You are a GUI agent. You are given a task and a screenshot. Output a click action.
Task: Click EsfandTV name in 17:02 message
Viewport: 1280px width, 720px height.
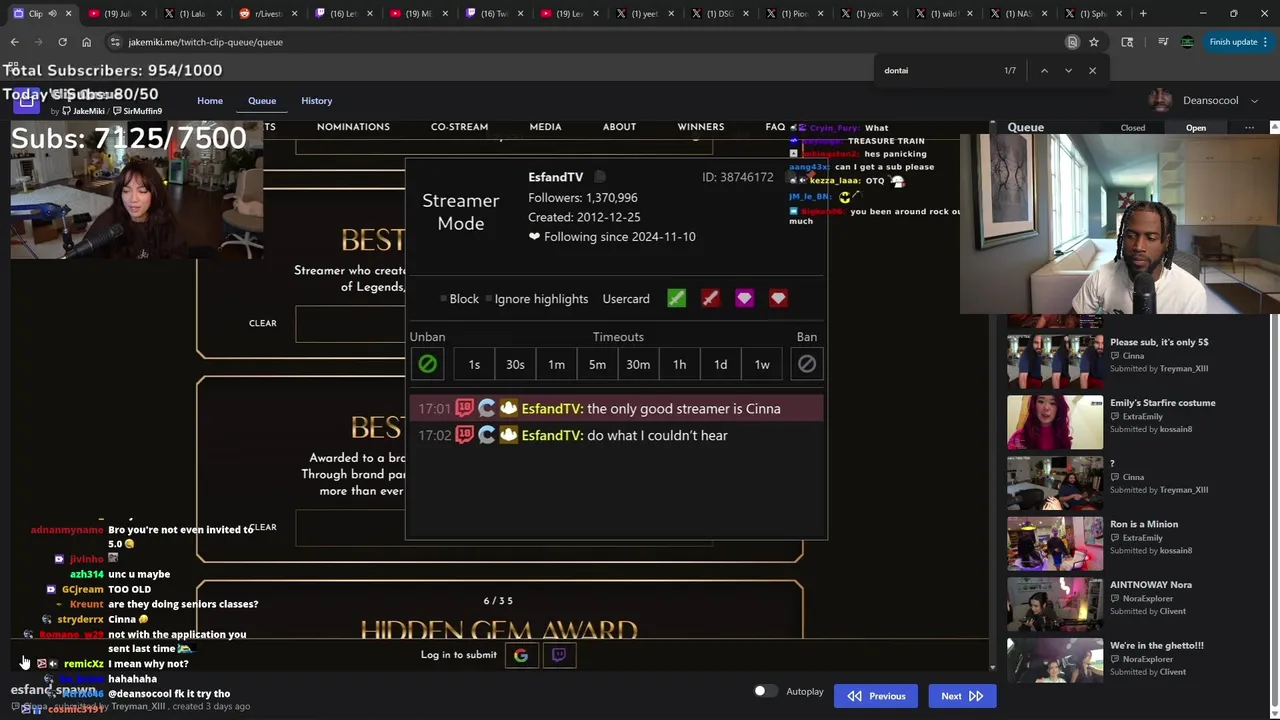[x=552, y=435]
